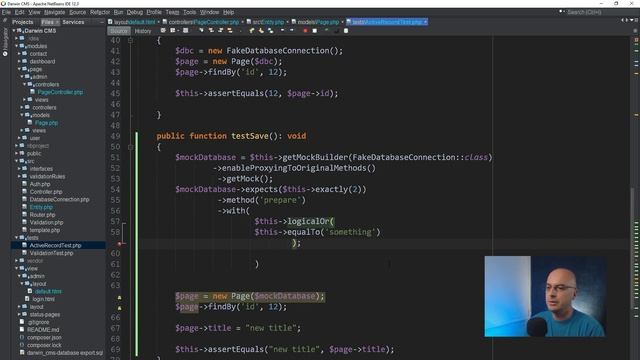The width and height of the screenshot is (640, 360).
Task: Open the models\Page.php editor tab
Action: tap(318, 22)
